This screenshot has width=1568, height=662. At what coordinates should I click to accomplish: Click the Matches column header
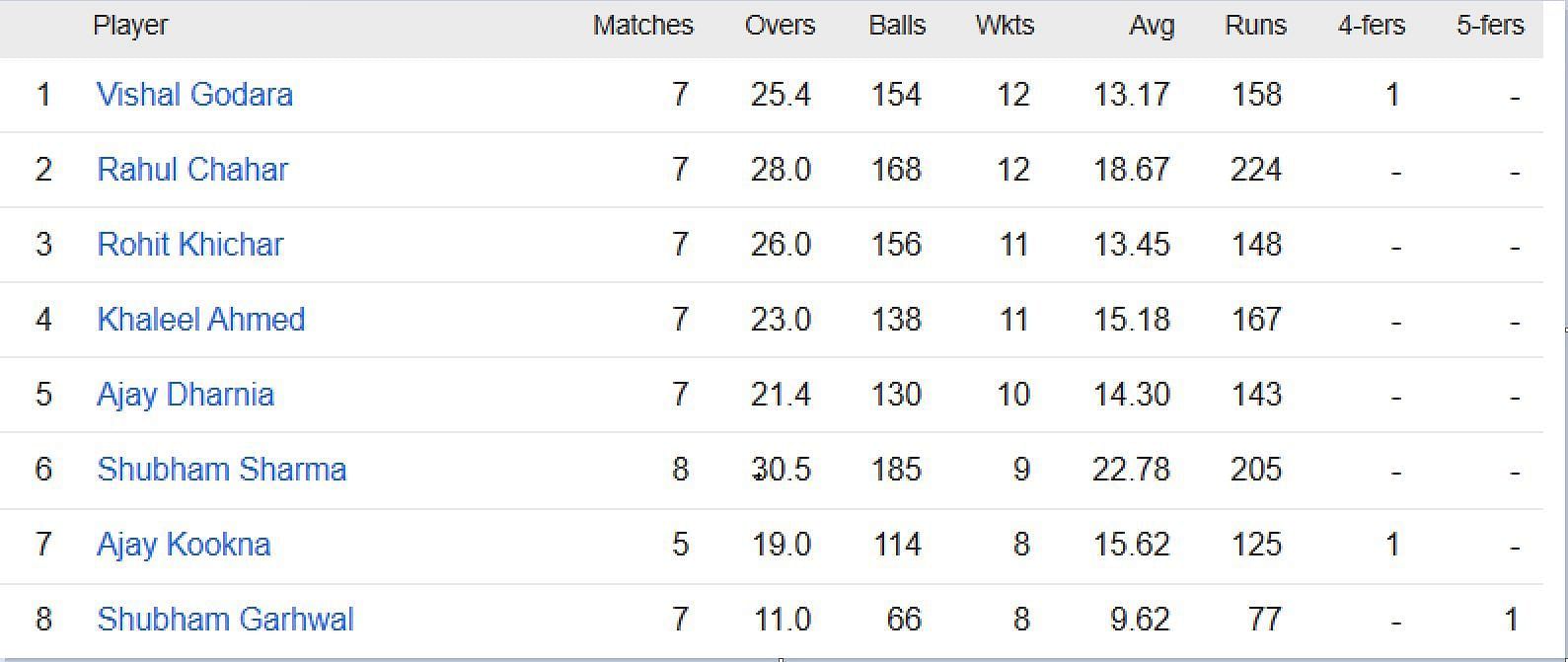point(642,26)
